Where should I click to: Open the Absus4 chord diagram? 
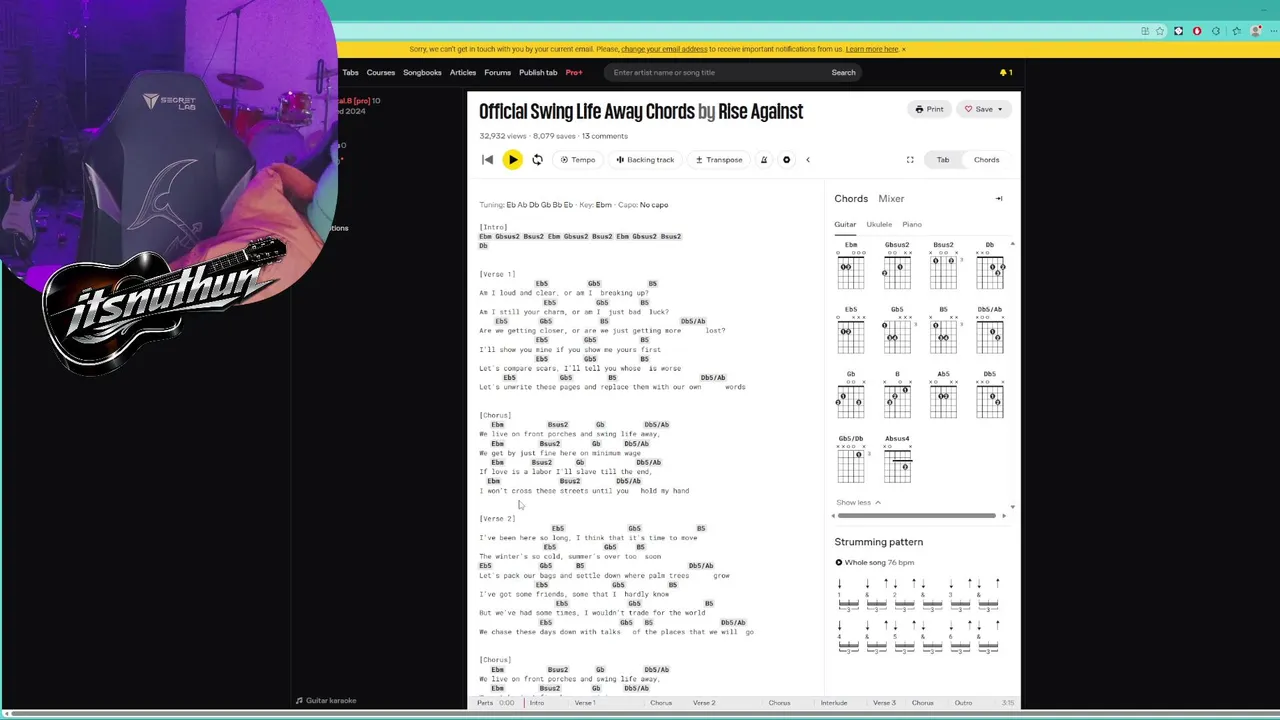[x=897, y=460]
